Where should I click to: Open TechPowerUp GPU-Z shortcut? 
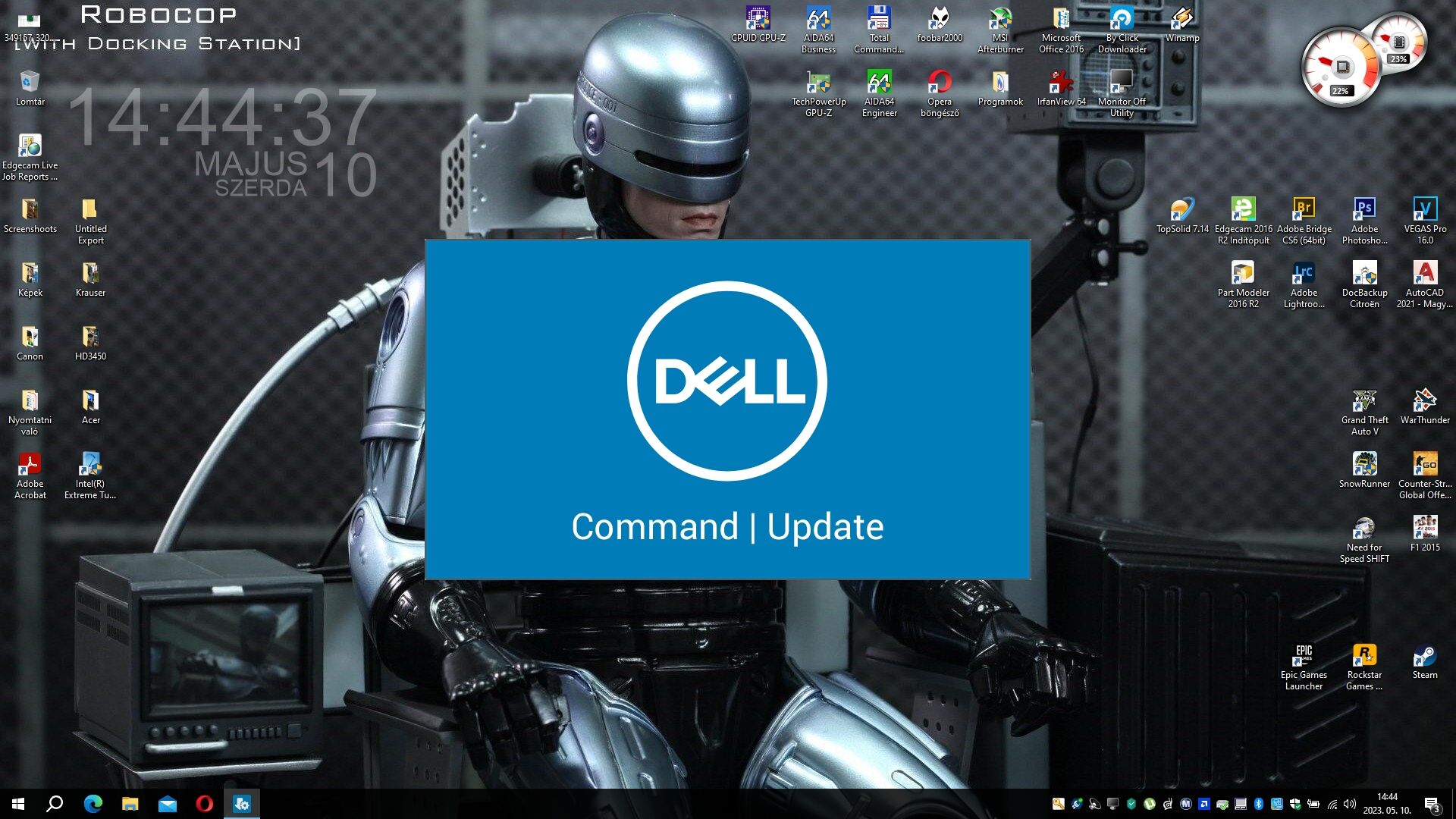point(818,94)
